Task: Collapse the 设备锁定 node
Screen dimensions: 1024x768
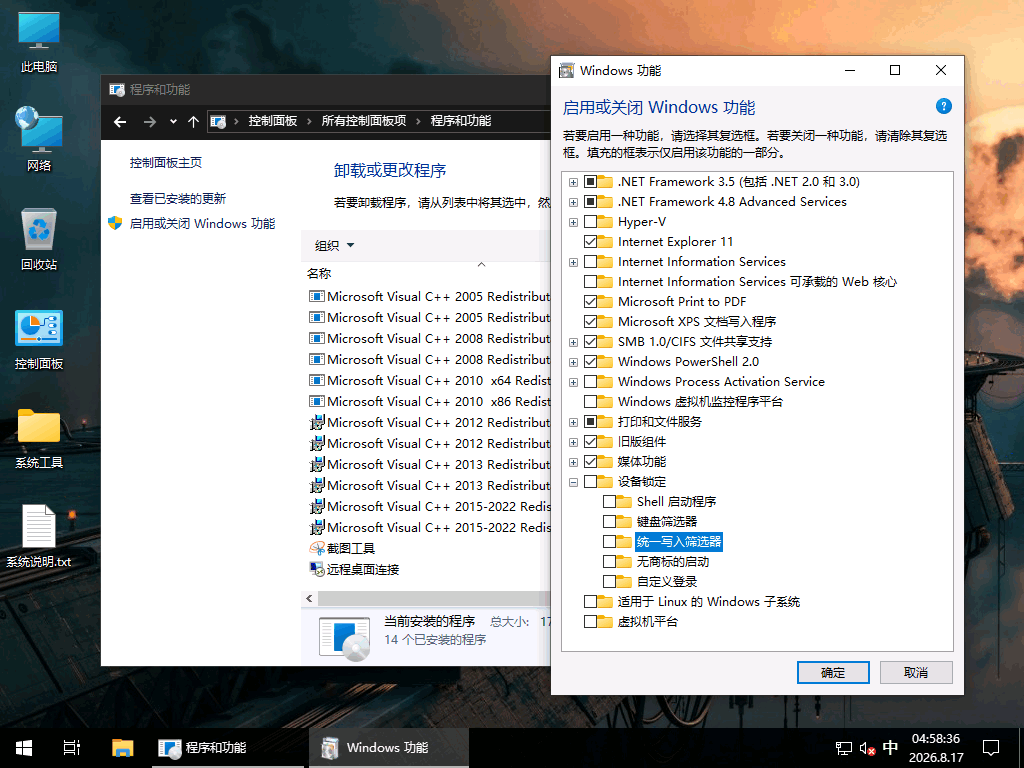Action: tap(573, 482)
